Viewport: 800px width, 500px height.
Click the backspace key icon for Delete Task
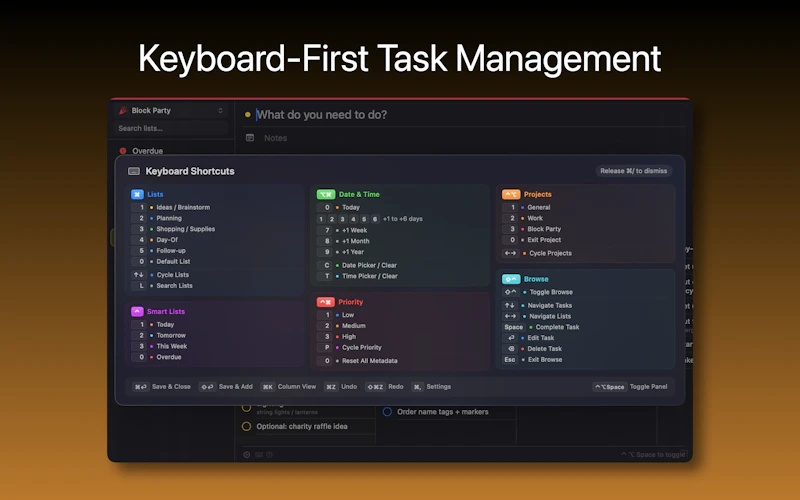(x=510, y=348)
